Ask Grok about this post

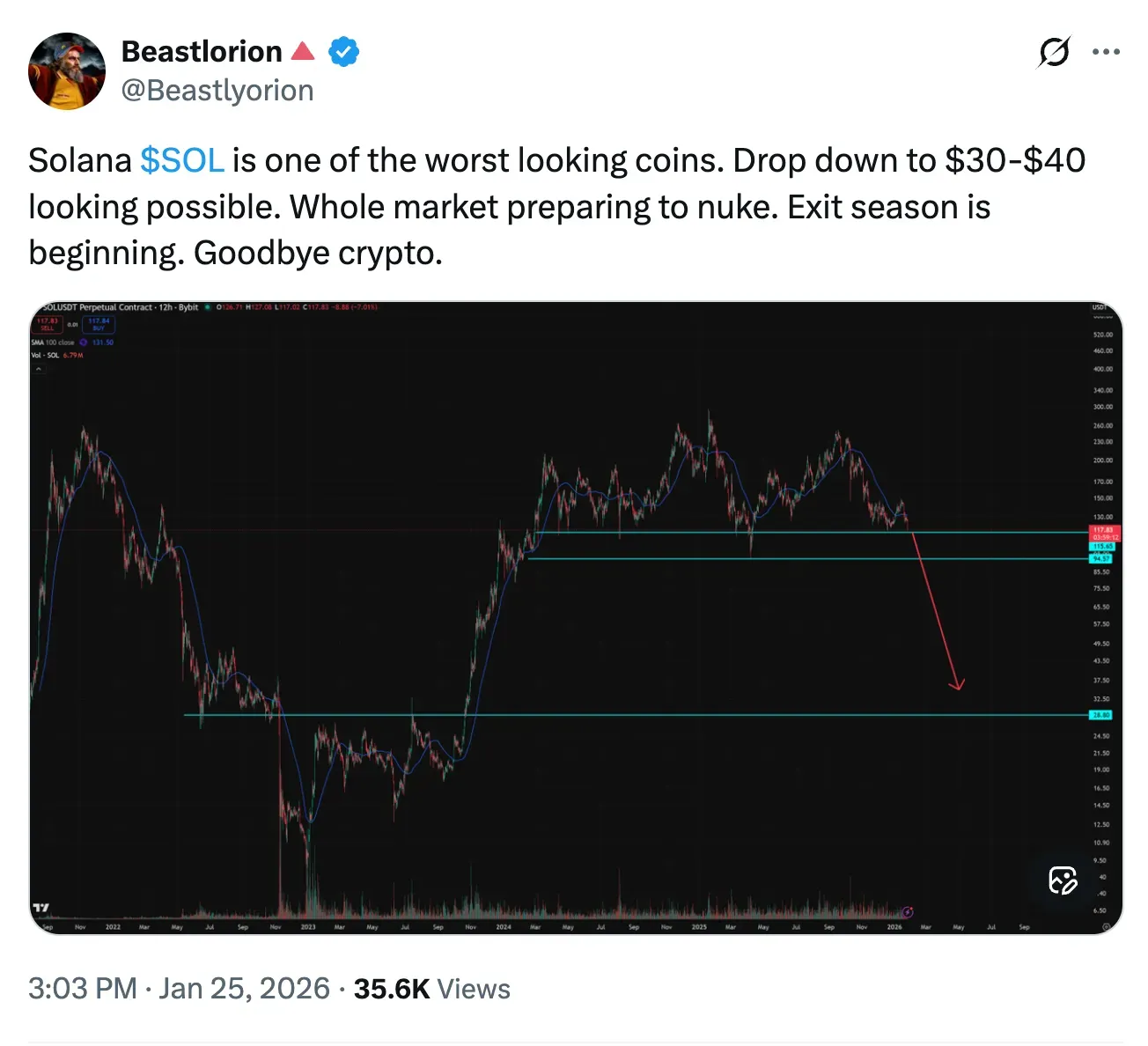click(x=1054, y=53)
